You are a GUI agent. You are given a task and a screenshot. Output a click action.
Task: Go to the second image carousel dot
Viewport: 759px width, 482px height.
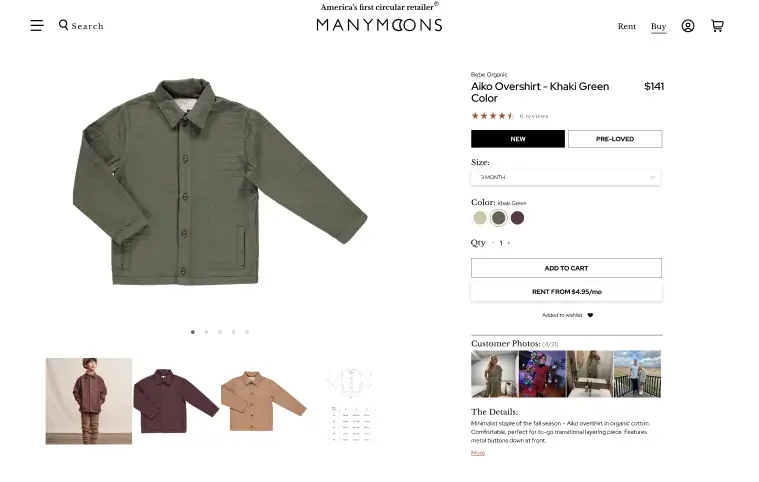click(207, 332)
